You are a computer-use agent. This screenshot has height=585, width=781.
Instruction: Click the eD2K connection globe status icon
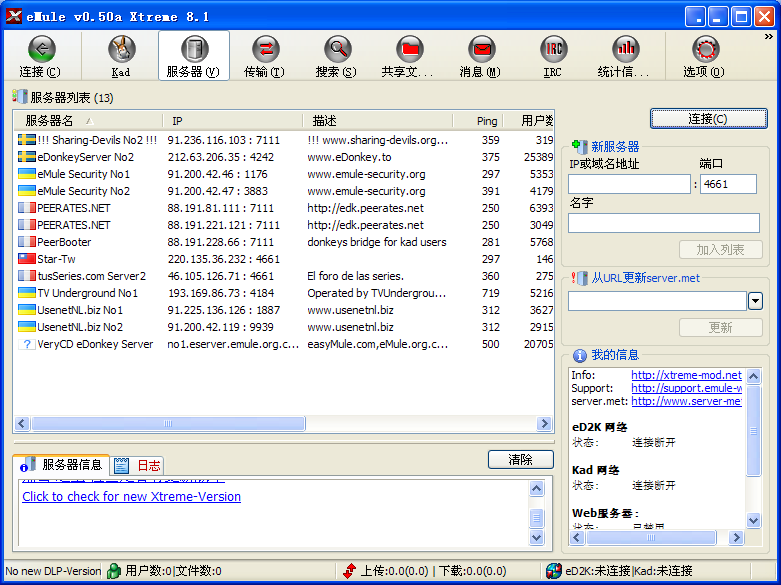coord(553,571)
